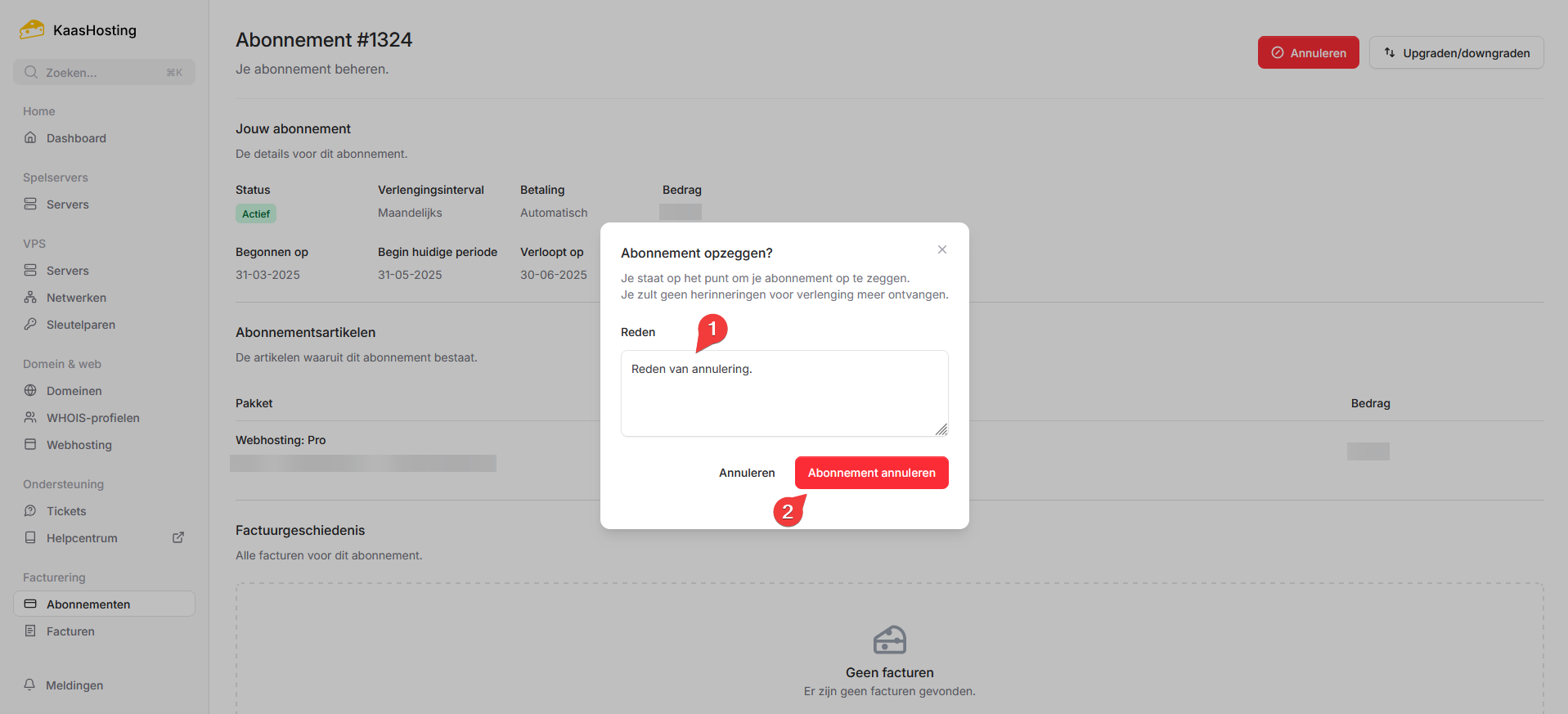Screen dimensions: 1568x714
Task: Click the Sleutelparen key icon
Action: click(30, 325)
